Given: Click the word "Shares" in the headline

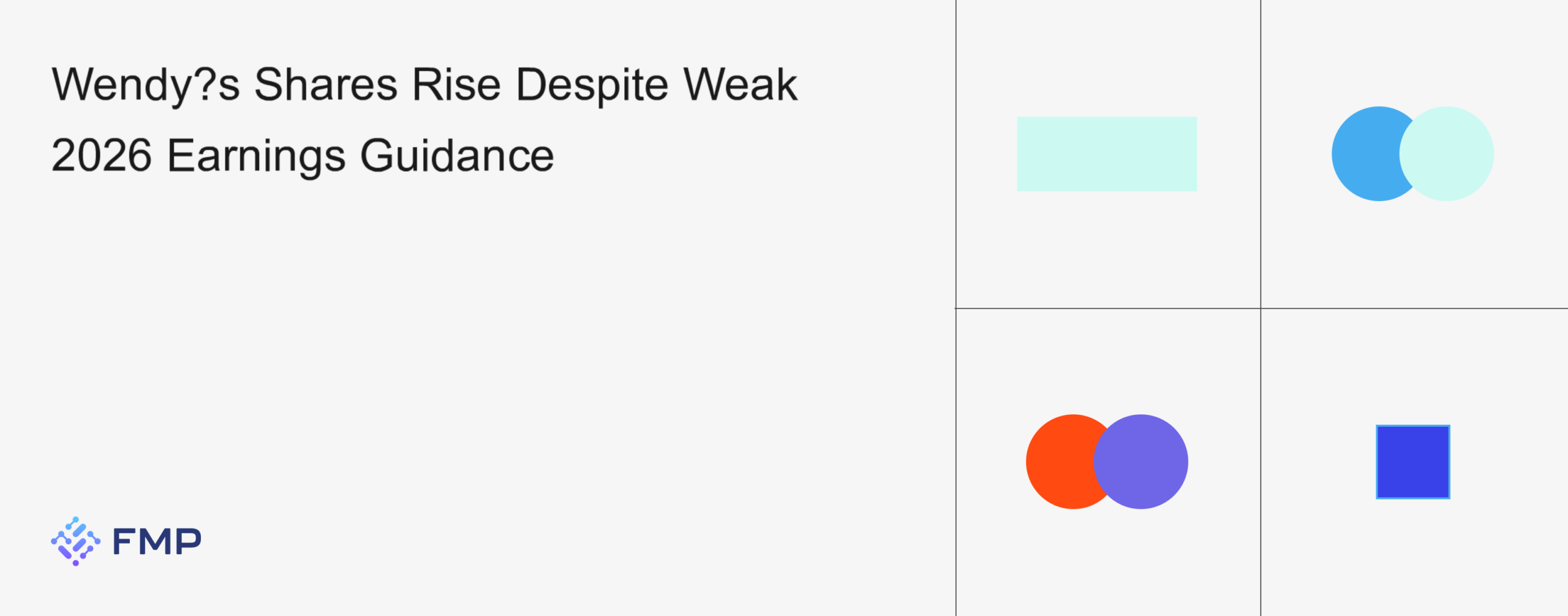Looking at the screenshot, I should pos(326,85).
